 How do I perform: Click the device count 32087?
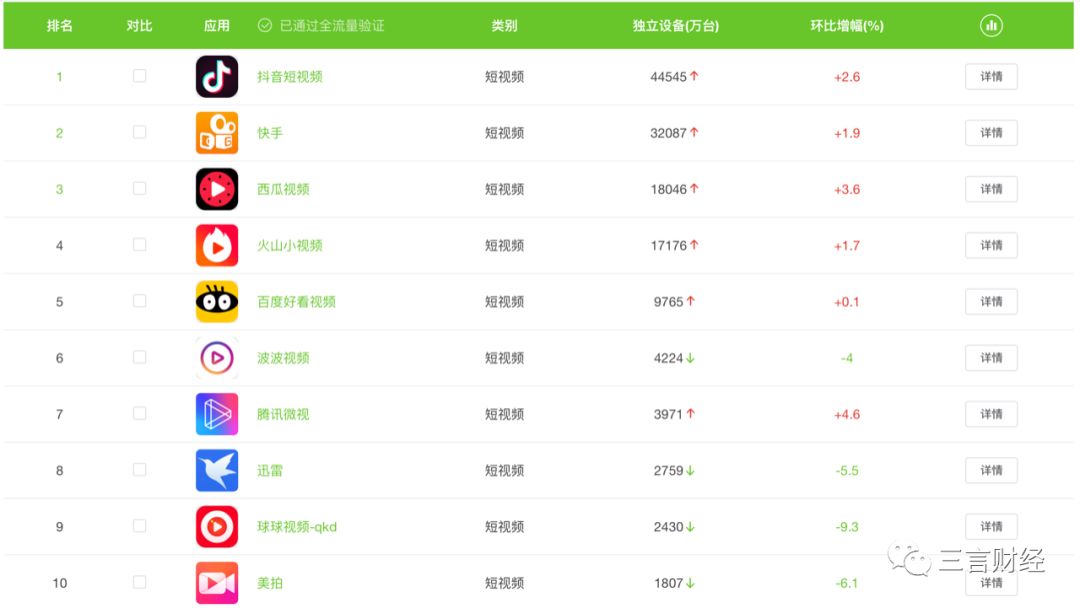click(668, 134)
